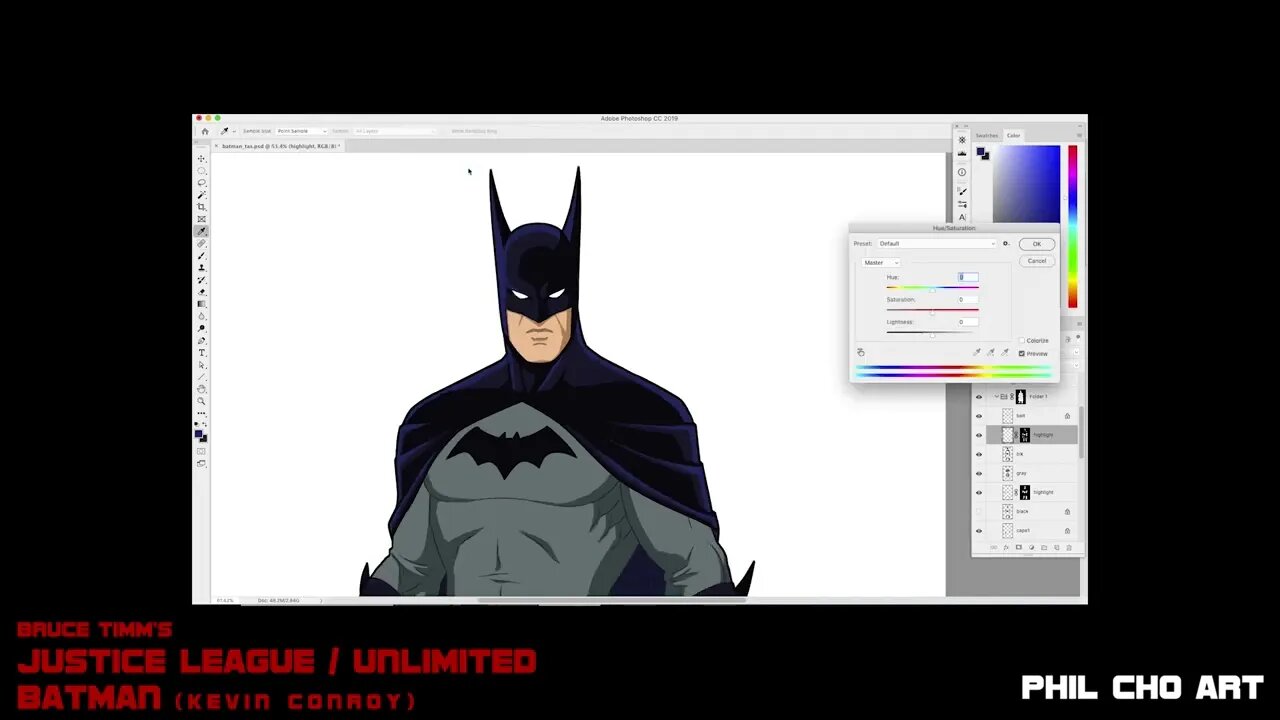The height and width of the screenshot is (720, 1280).
Task: Enable the Colorize checkbox
Action: click(x=1022, y=341)
